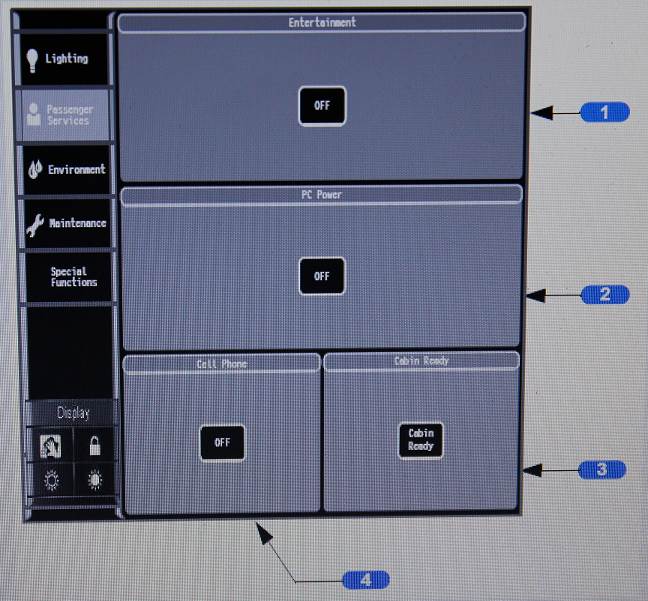Open the Maintenance menu
Image resolution: width=648 pixels, height=601 pixels.
(x=68, y=223)
